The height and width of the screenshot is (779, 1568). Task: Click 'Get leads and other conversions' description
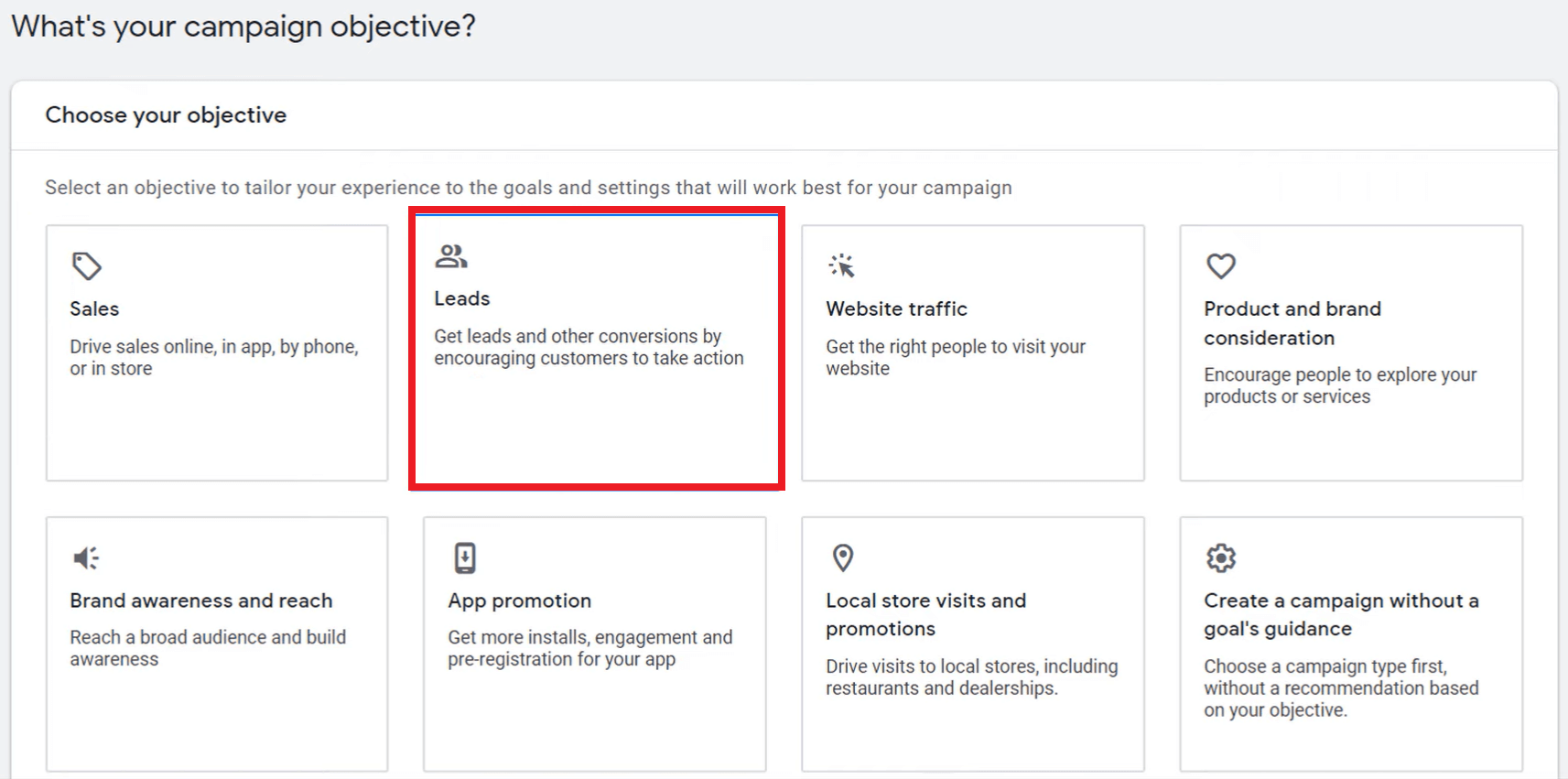(589, 347)
